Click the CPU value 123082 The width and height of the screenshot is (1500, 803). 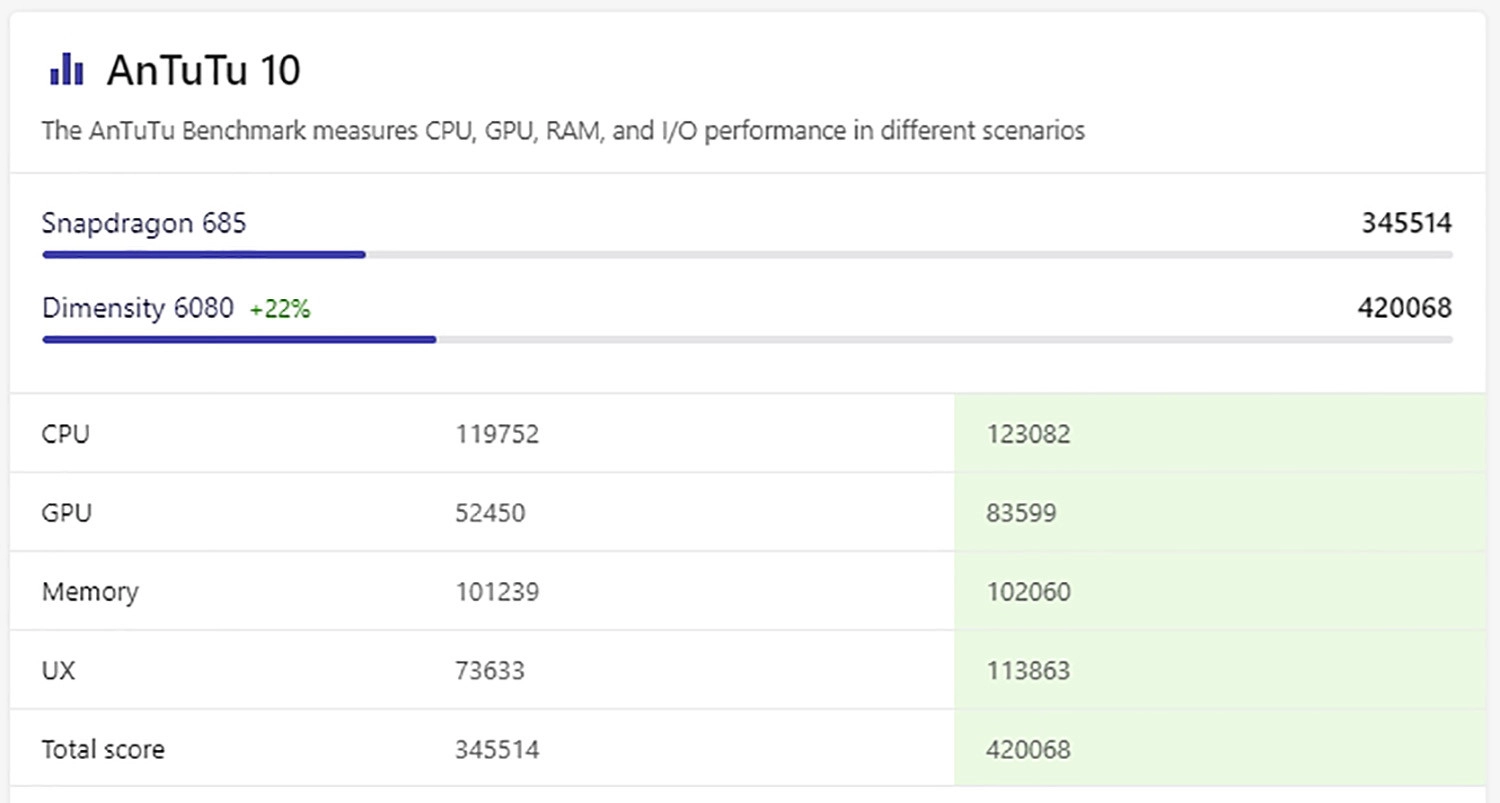[x=1028, y=434]
